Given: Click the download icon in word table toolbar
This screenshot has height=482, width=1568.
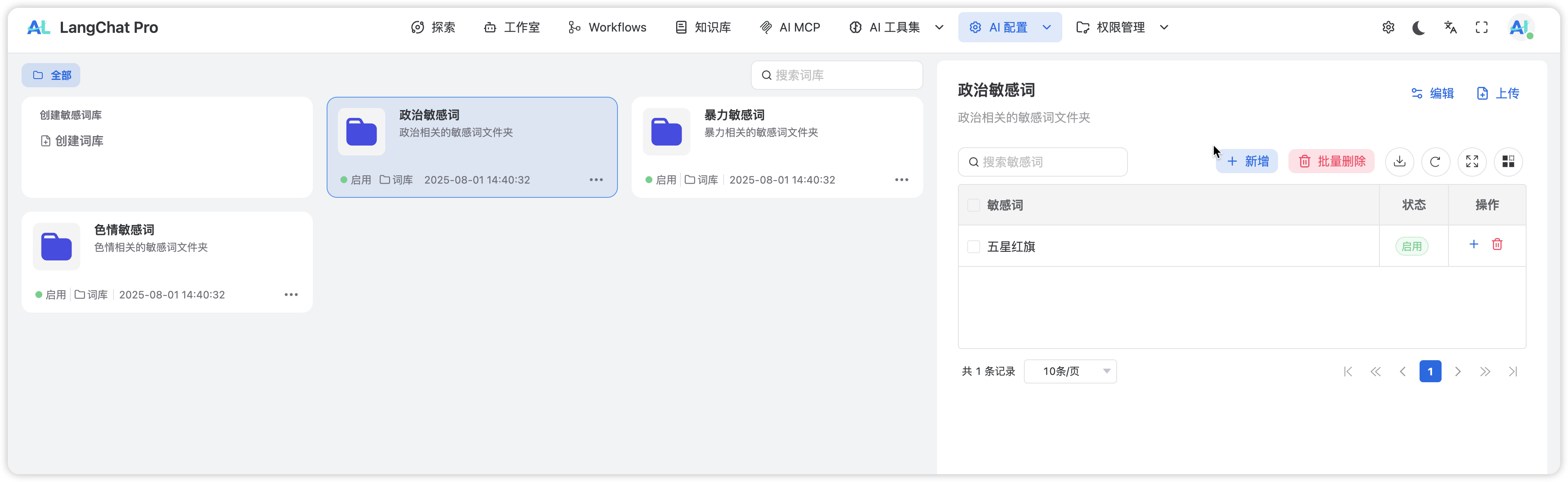Looking at the screenshot, I should click(1399, 162).
